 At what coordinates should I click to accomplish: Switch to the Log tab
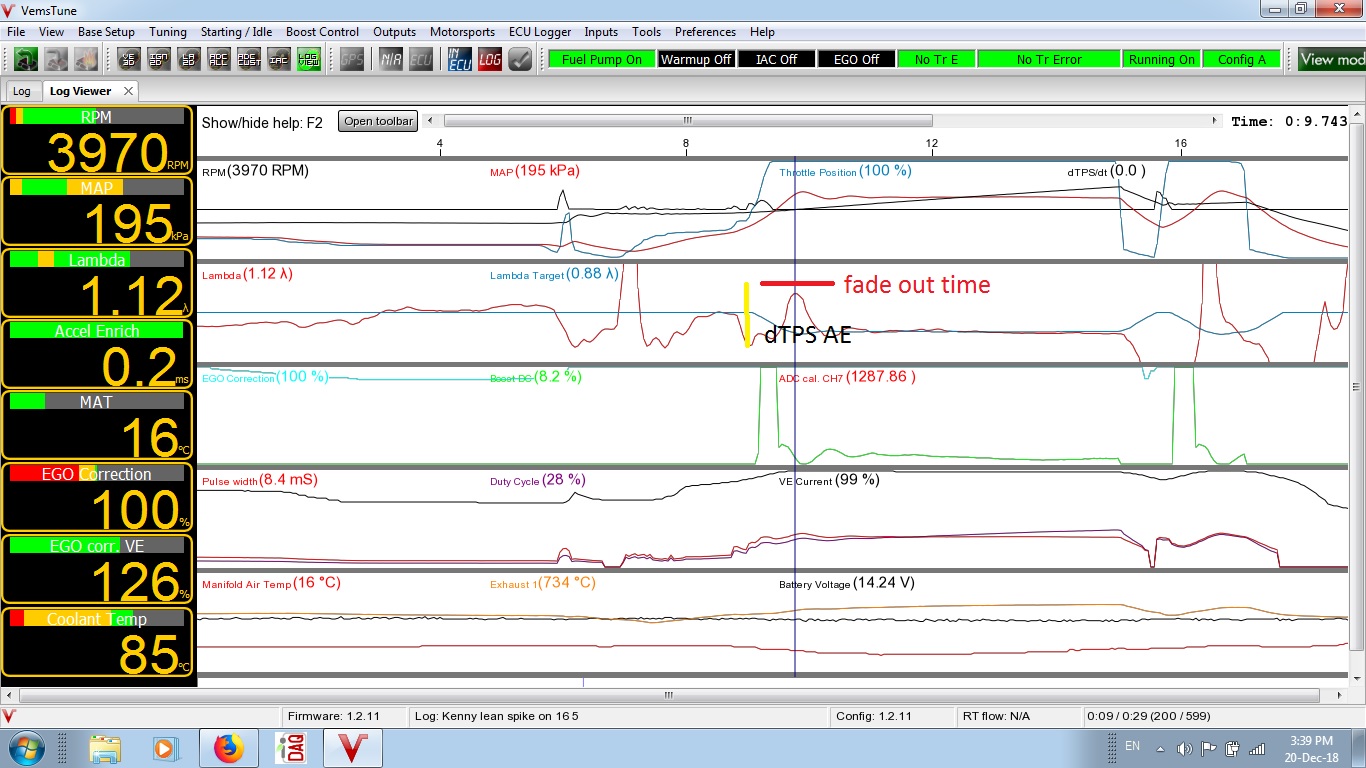[x=22, y=91]
